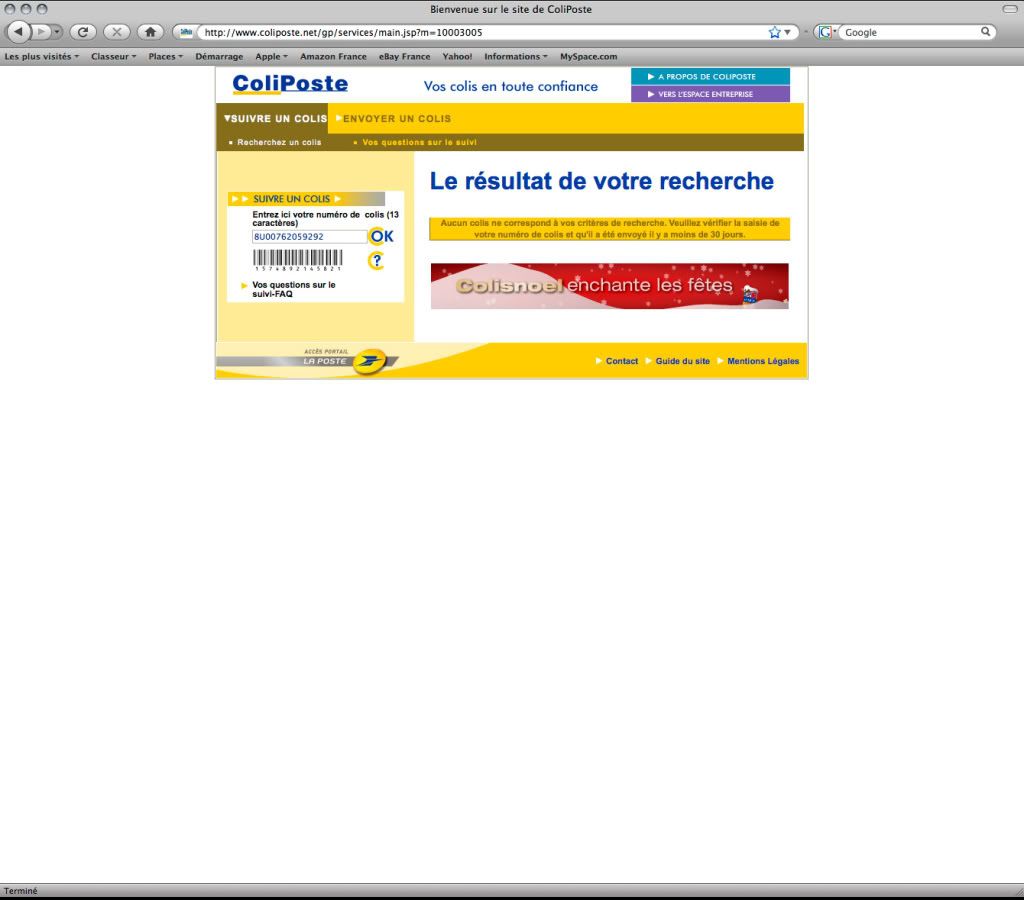This screenshot has width=1024, height=900.
Task: Open help with the question mark icon
Action: click(376, 261)
